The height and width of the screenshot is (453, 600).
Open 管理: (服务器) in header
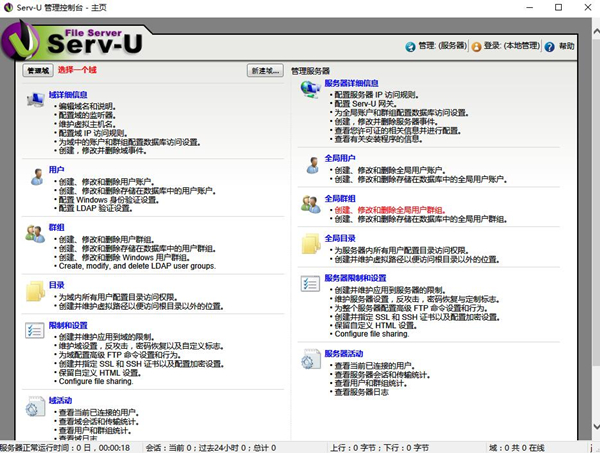443,46
